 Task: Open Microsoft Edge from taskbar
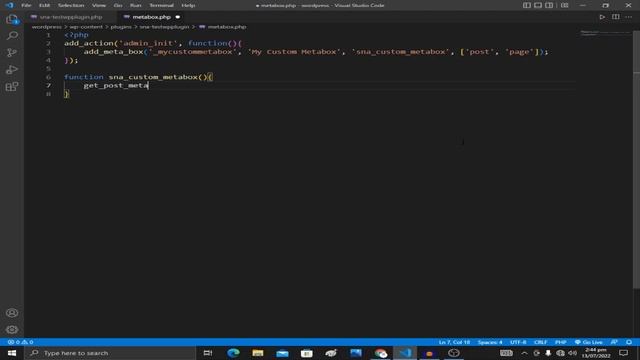tap(233, 353)
